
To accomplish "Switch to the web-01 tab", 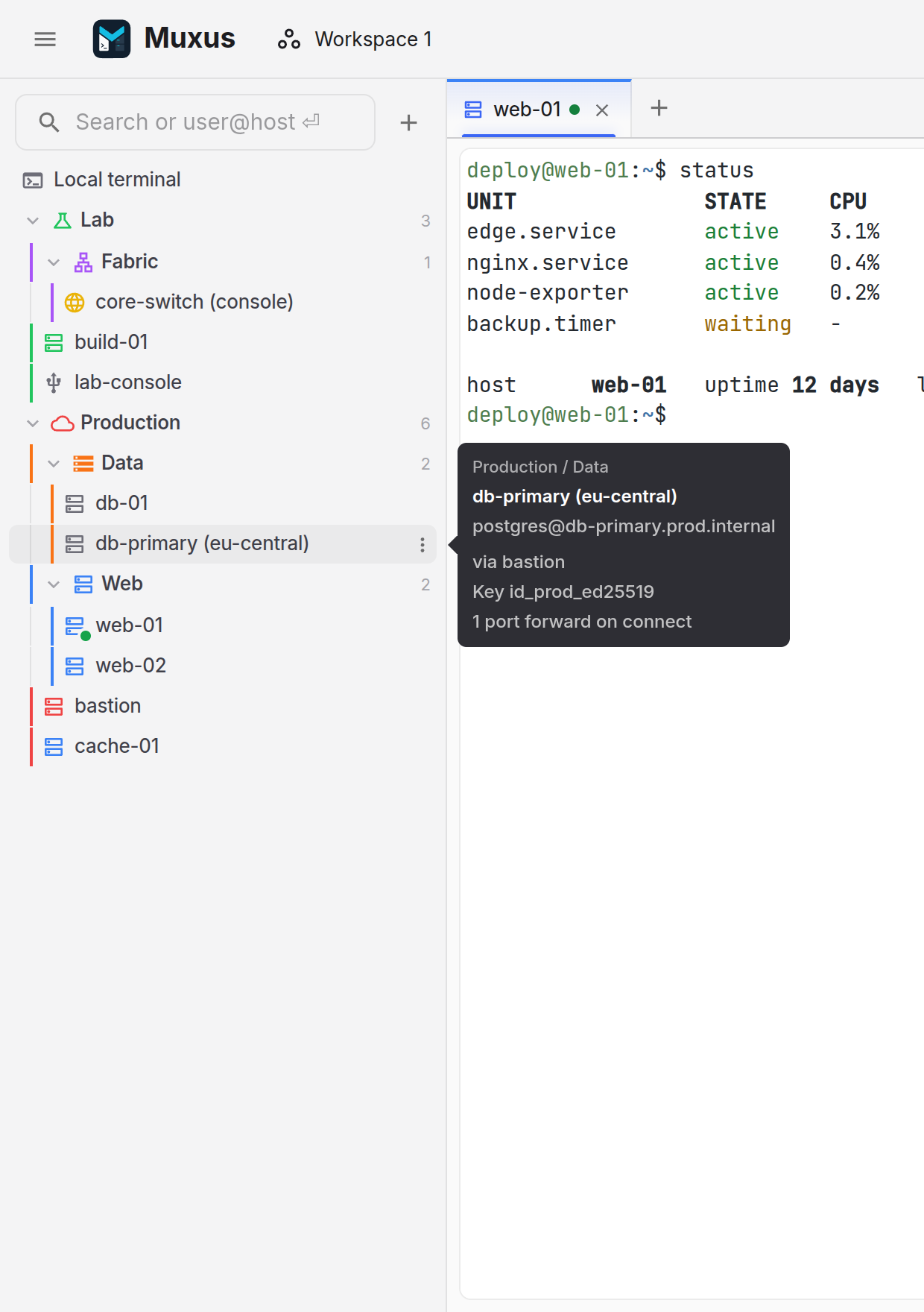I will (527, 110).
